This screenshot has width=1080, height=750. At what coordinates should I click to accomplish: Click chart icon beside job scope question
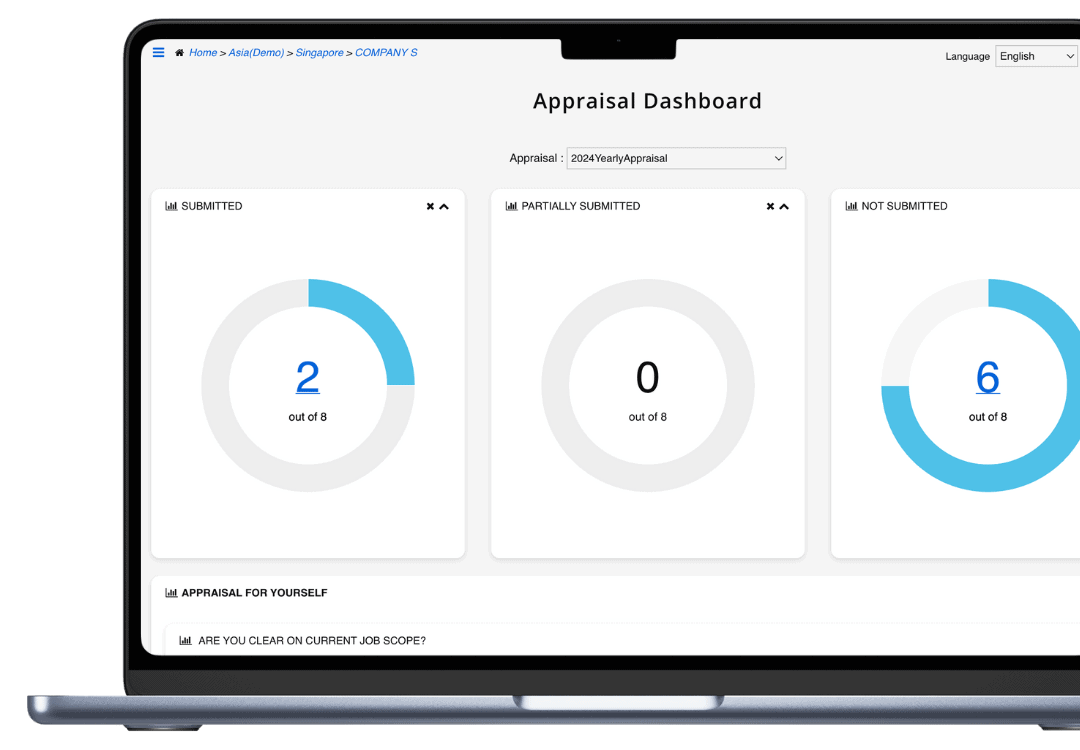tap(185, 640)
